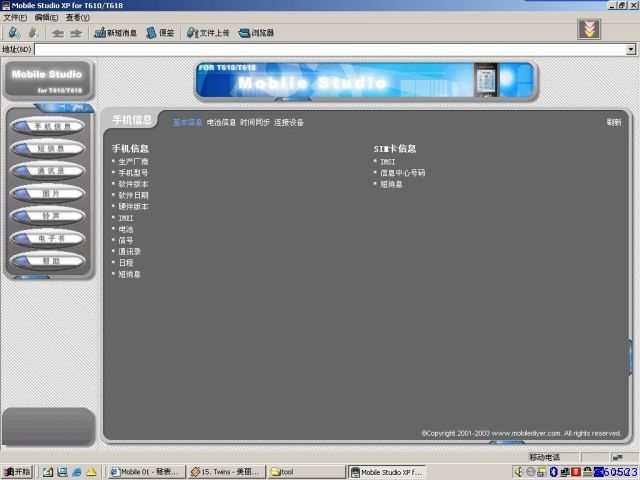Open 文件上传 file upload
Screen dimensions: 640x480
click(x=208, y=33)
